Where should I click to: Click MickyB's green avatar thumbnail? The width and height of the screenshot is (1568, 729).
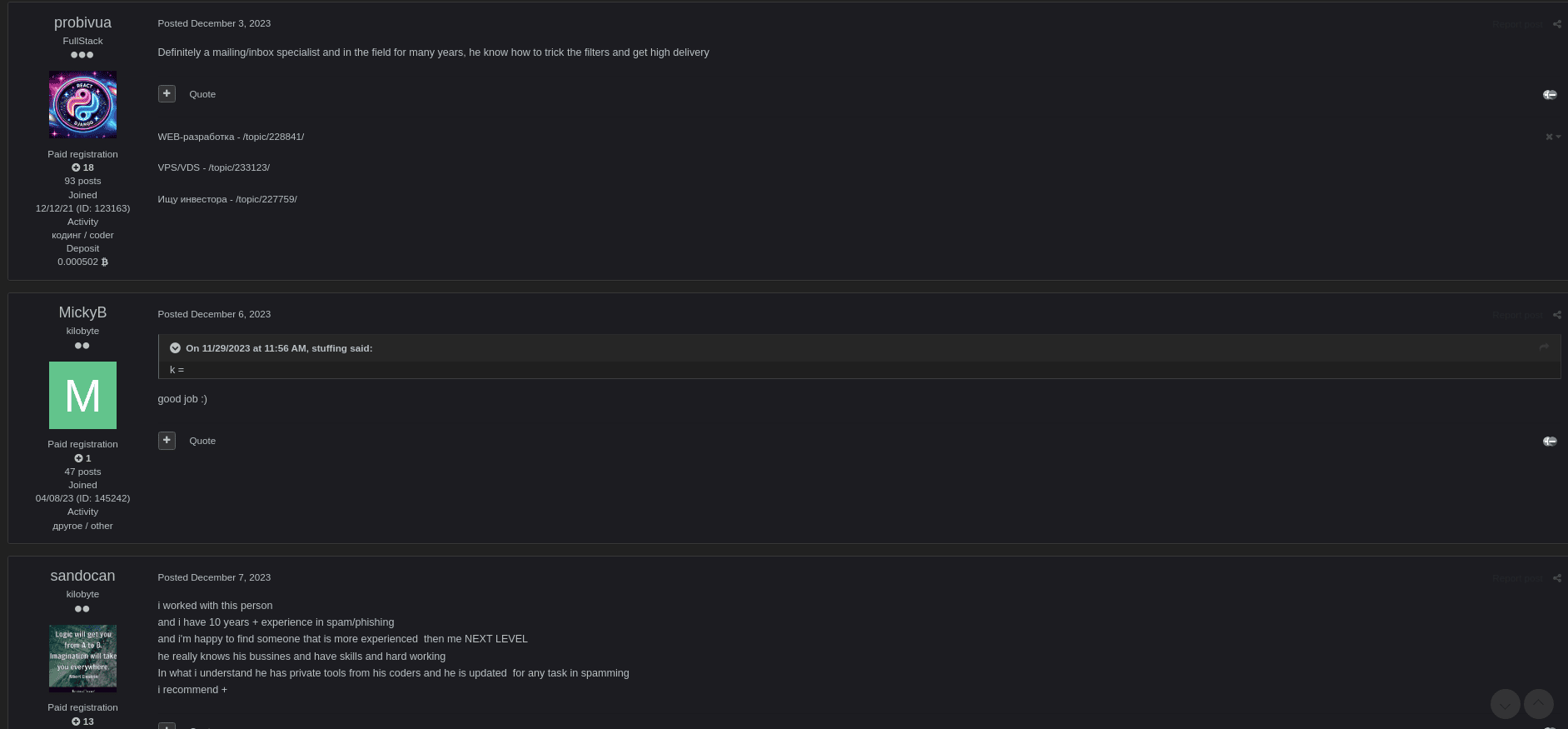pos(82,395)
